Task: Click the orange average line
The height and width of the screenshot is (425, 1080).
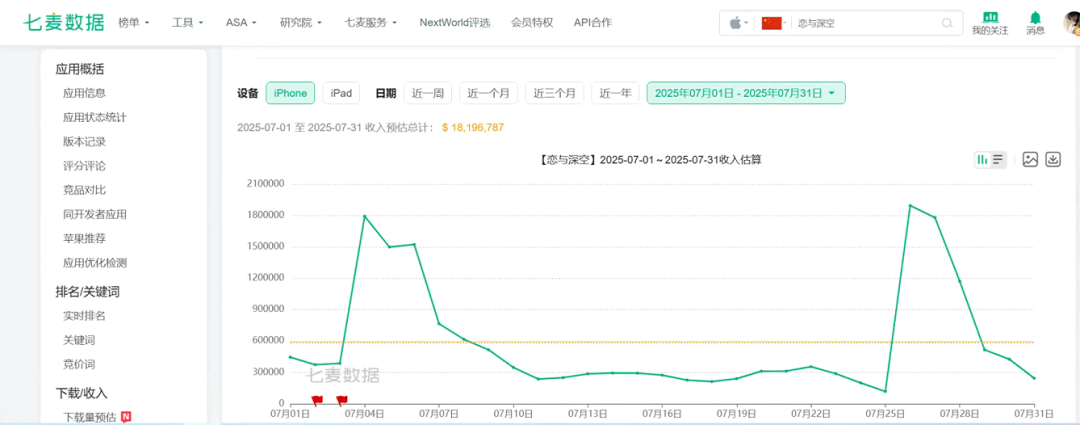Action: [x=662, y=342]
